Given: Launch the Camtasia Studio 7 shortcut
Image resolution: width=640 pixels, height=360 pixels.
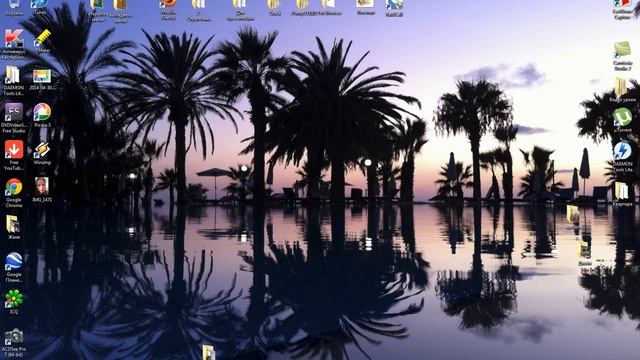Looking at the screenshot, I should pyautogui.click(x=622, y=56).
